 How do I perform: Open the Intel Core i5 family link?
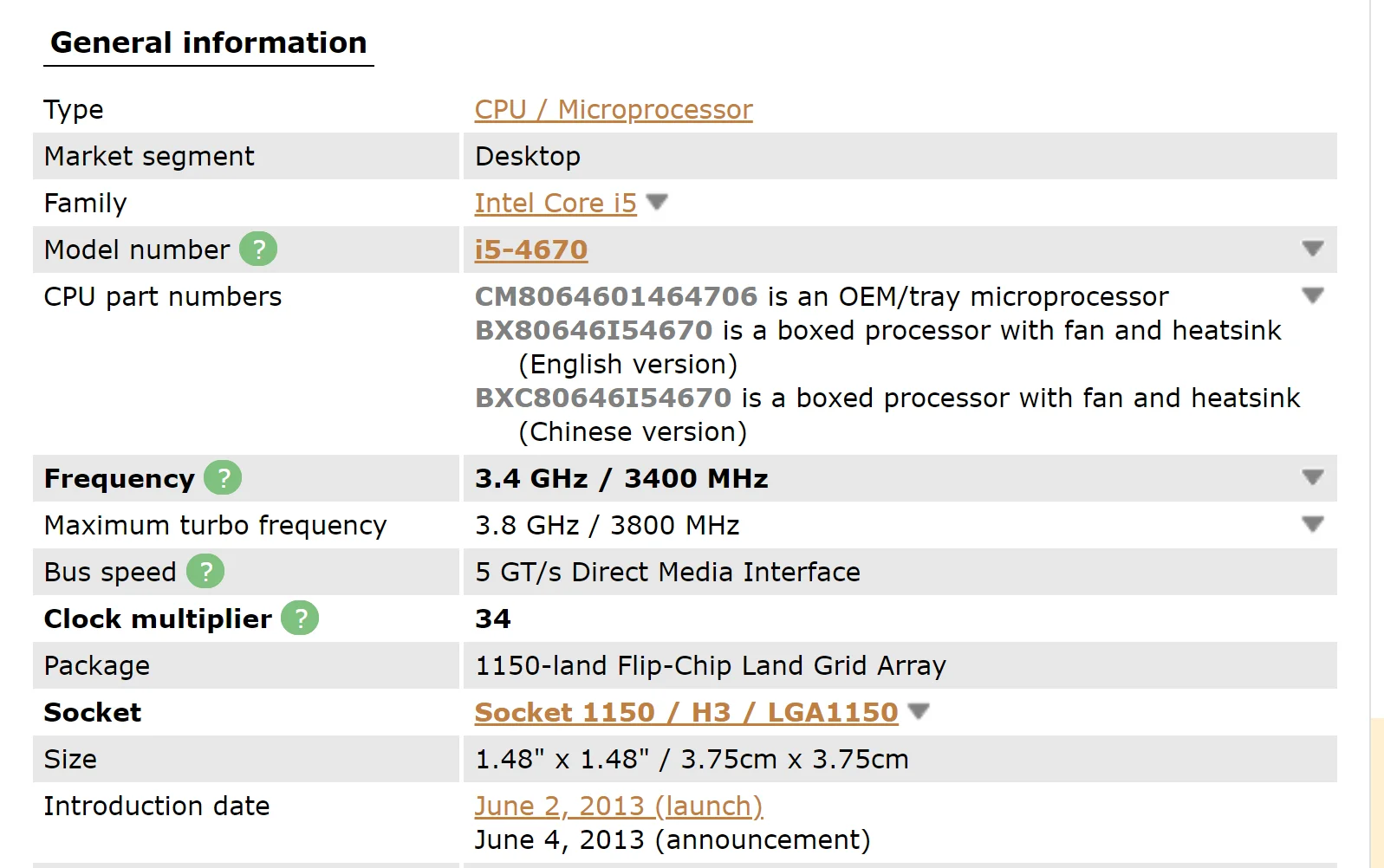(x=555, y=204)
